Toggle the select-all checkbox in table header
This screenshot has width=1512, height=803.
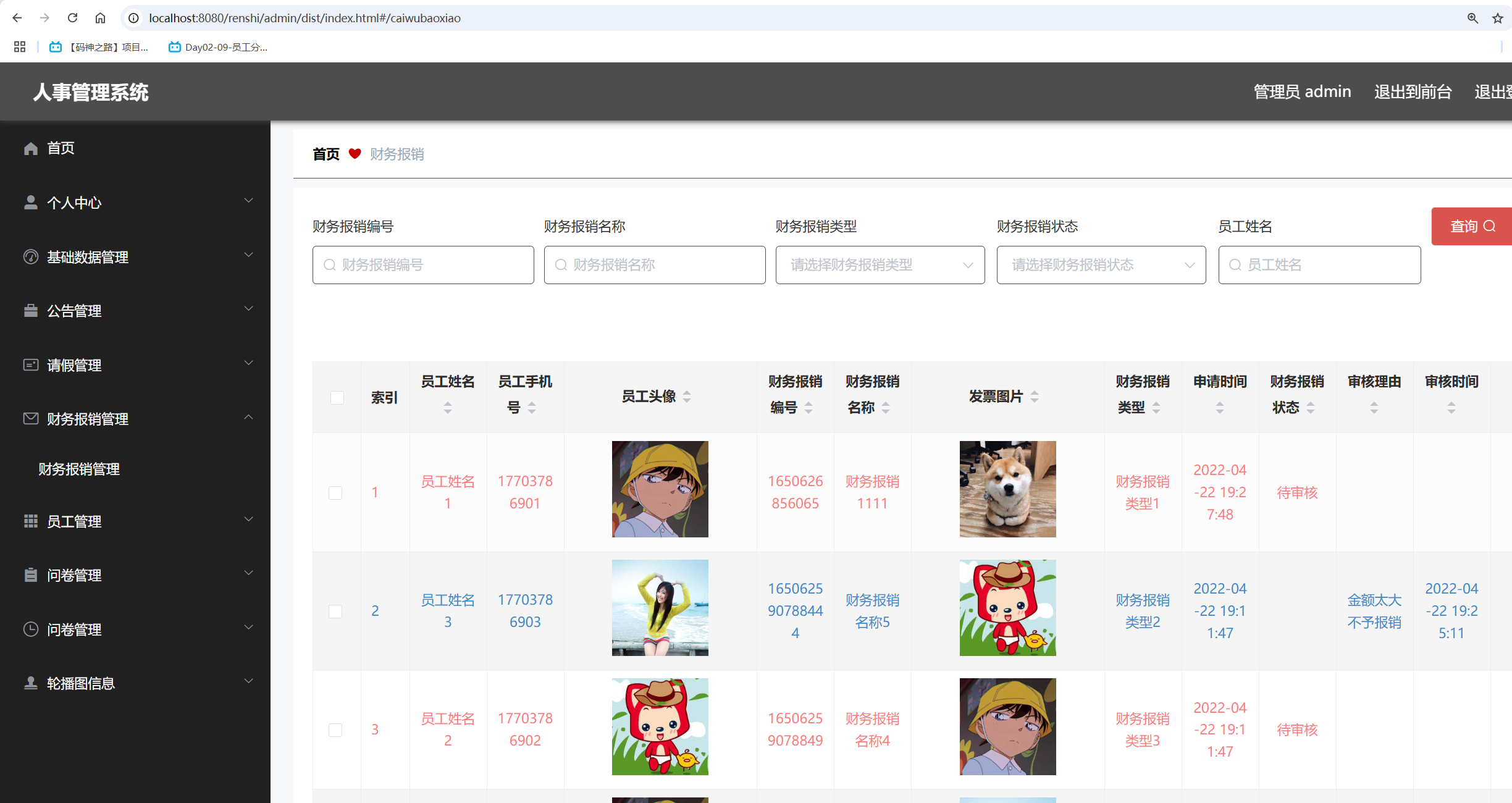337,398
